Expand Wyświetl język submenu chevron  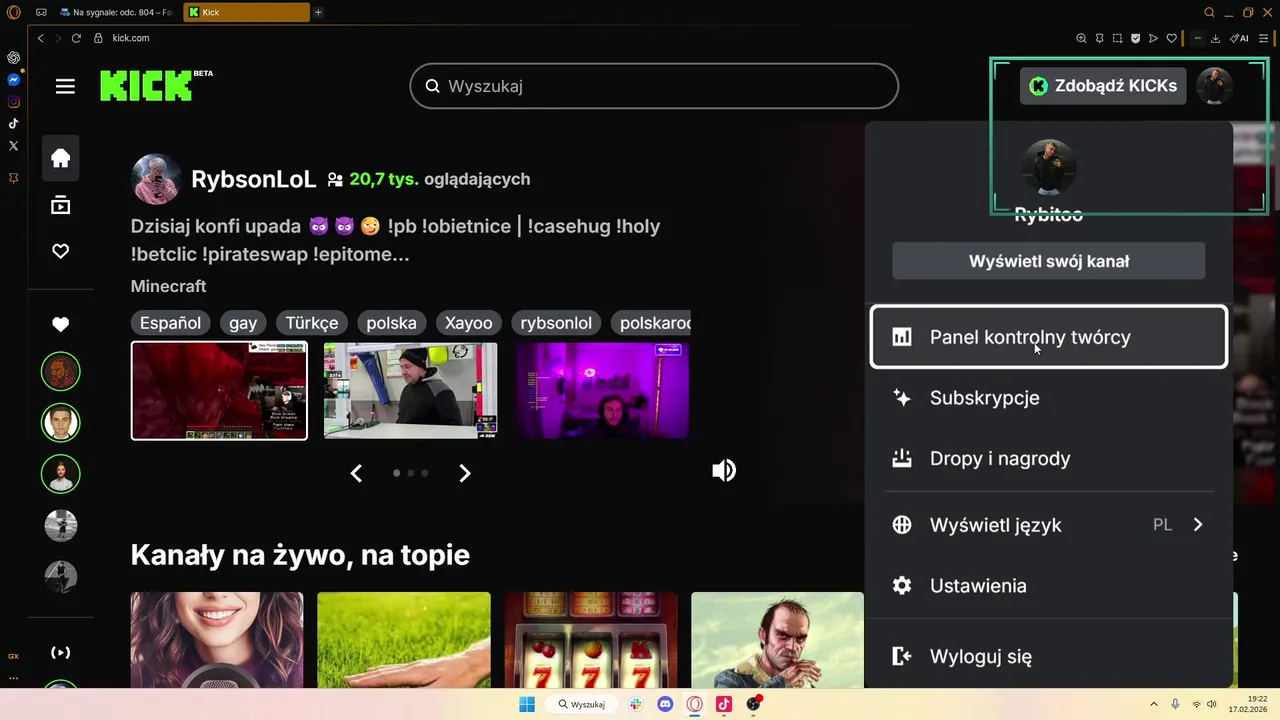1198,525
